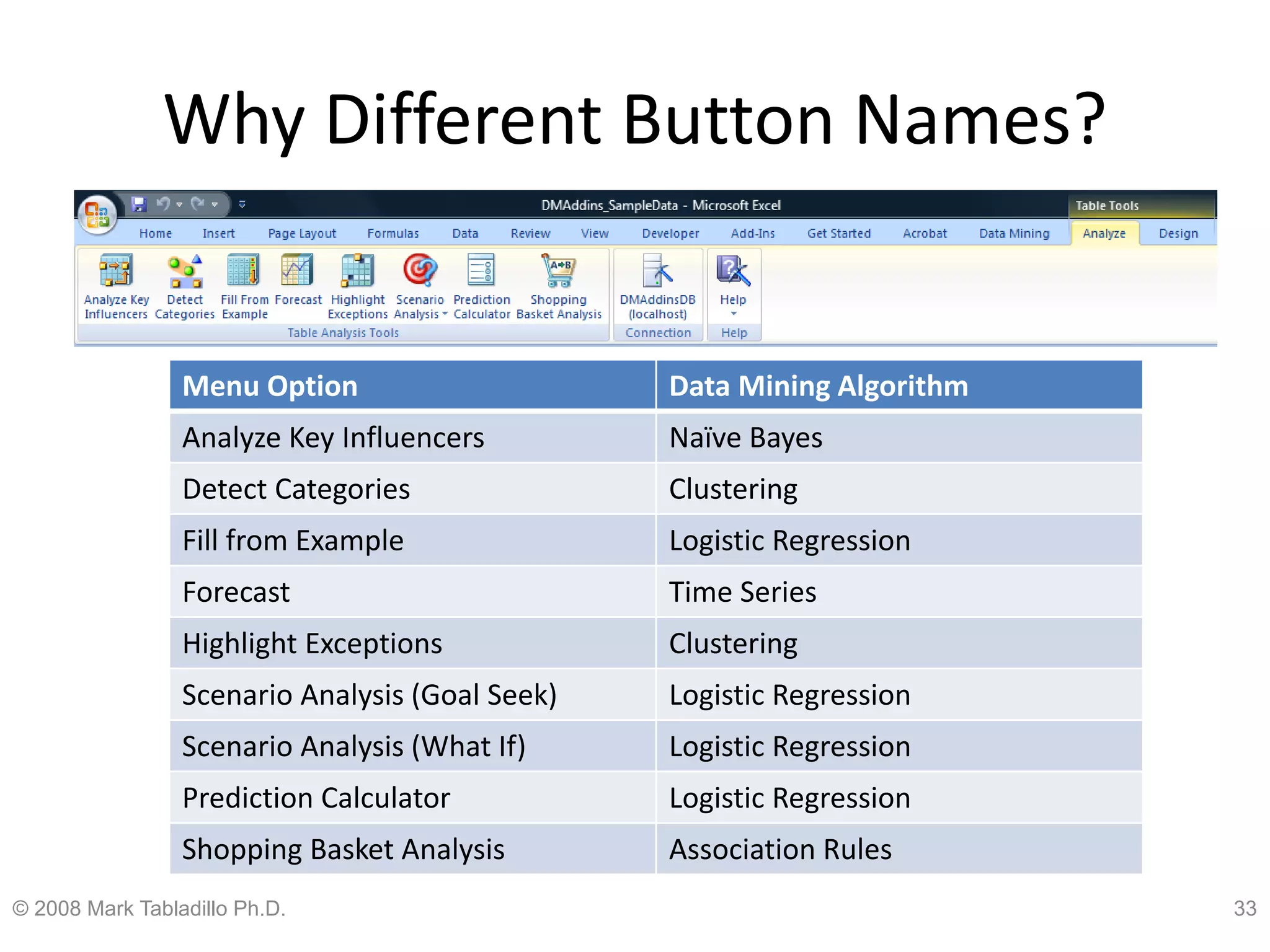Select the Naïve Bayes cell
Viewport: 1270px width, 952px height.
(899, 438)
